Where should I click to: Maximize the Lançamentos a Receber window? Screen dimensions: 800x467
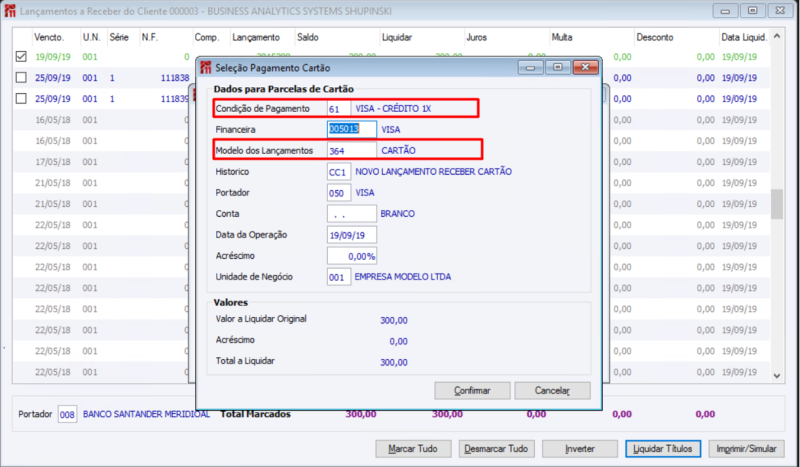753,10
